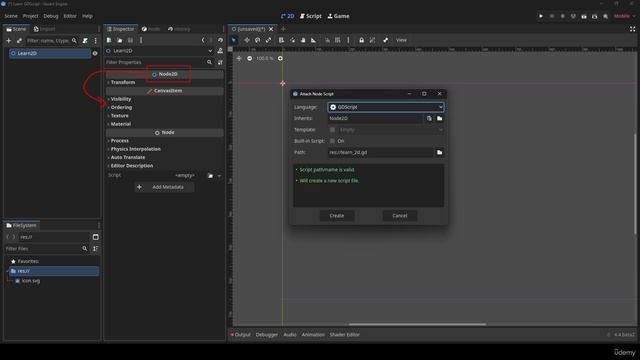Click the browse icon next to Inherits field

point(440,118)
